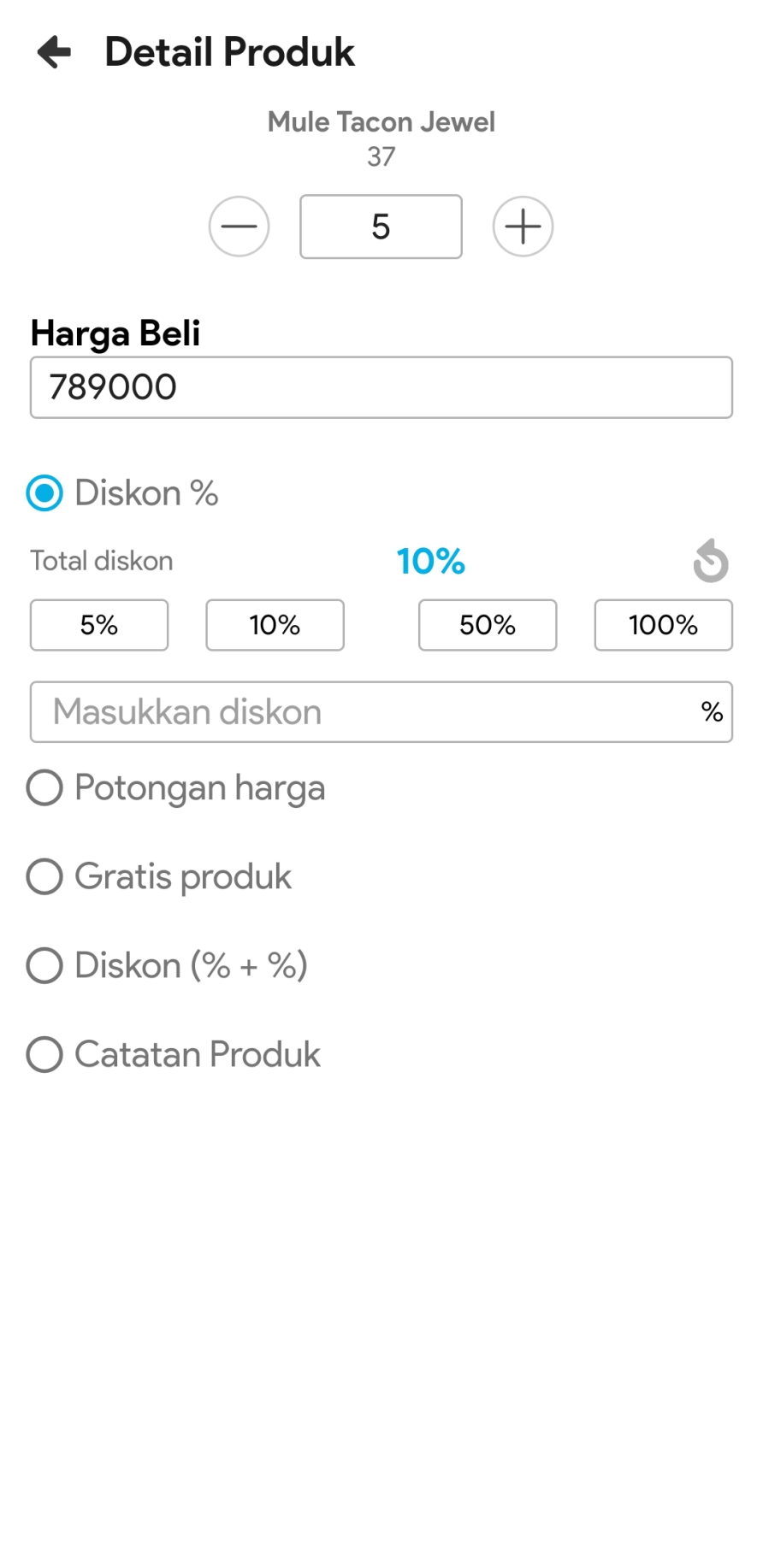Image resolution: width=763 pixels, height=1568 pixels.
Task: Set discount to the 50% preset
Action: click(x=488, y=625)
